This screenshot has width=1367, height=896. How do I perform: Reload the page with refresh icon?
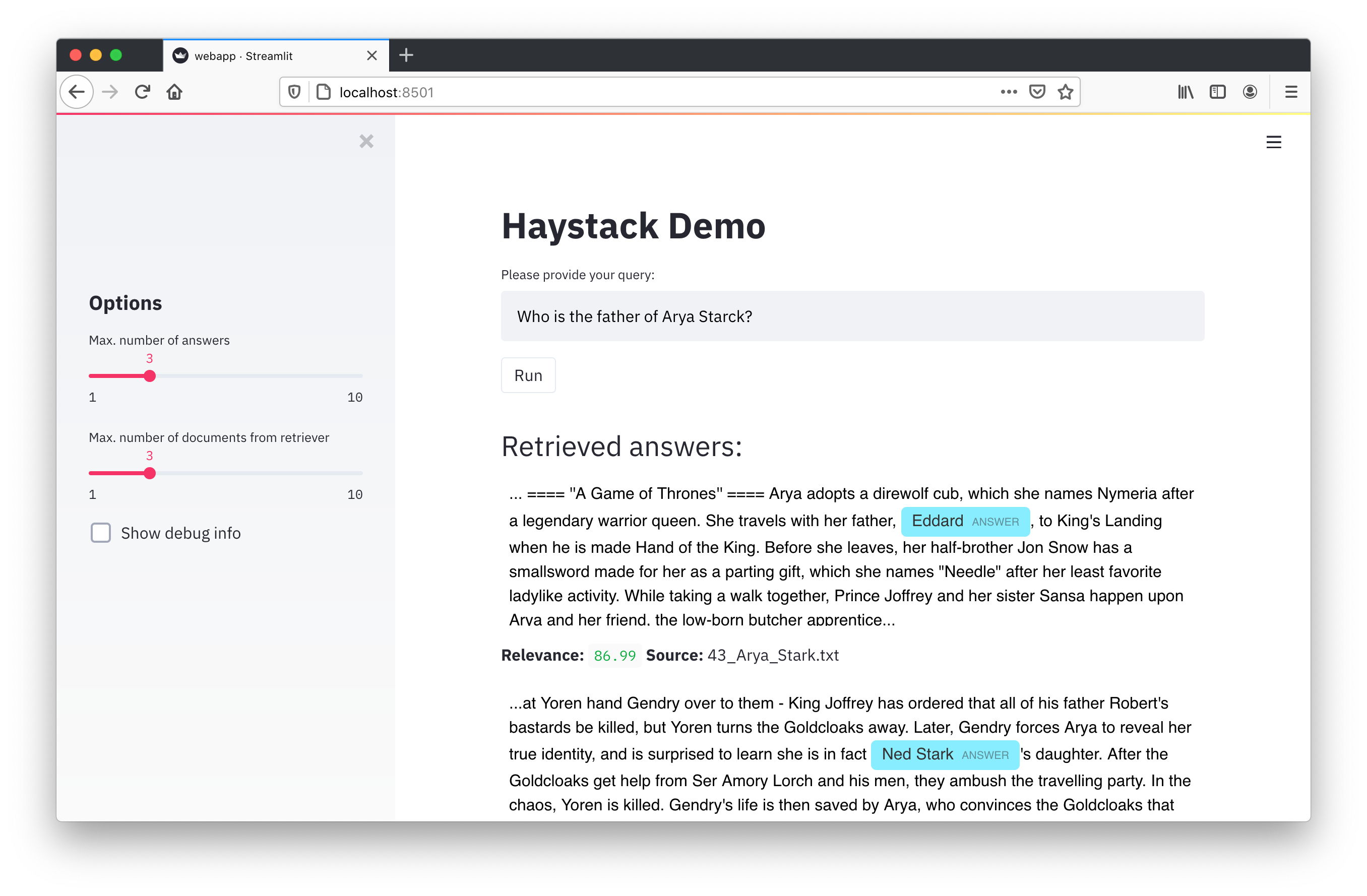tap(143, 92)
